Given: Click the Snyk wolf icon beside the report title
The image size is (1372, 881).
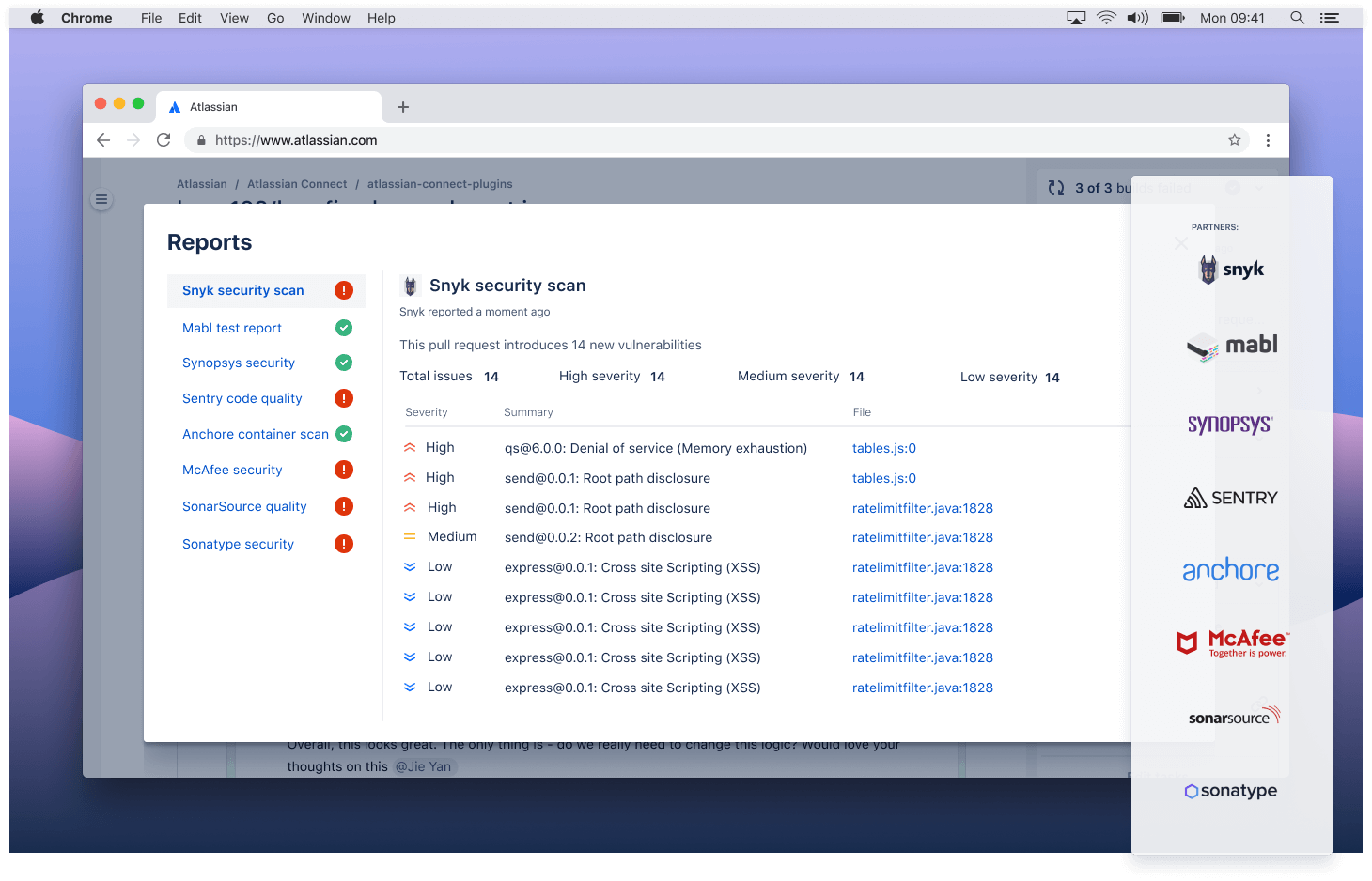Looking at the screenshot, I should (410, 285).
